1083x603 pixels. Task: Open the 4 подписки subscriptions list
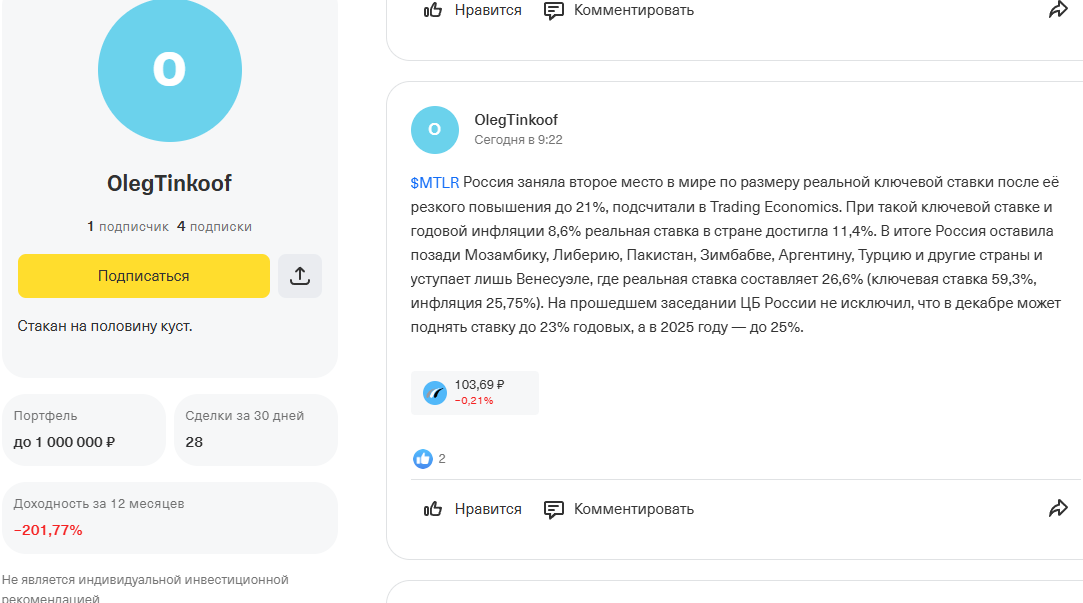[214, 227]
